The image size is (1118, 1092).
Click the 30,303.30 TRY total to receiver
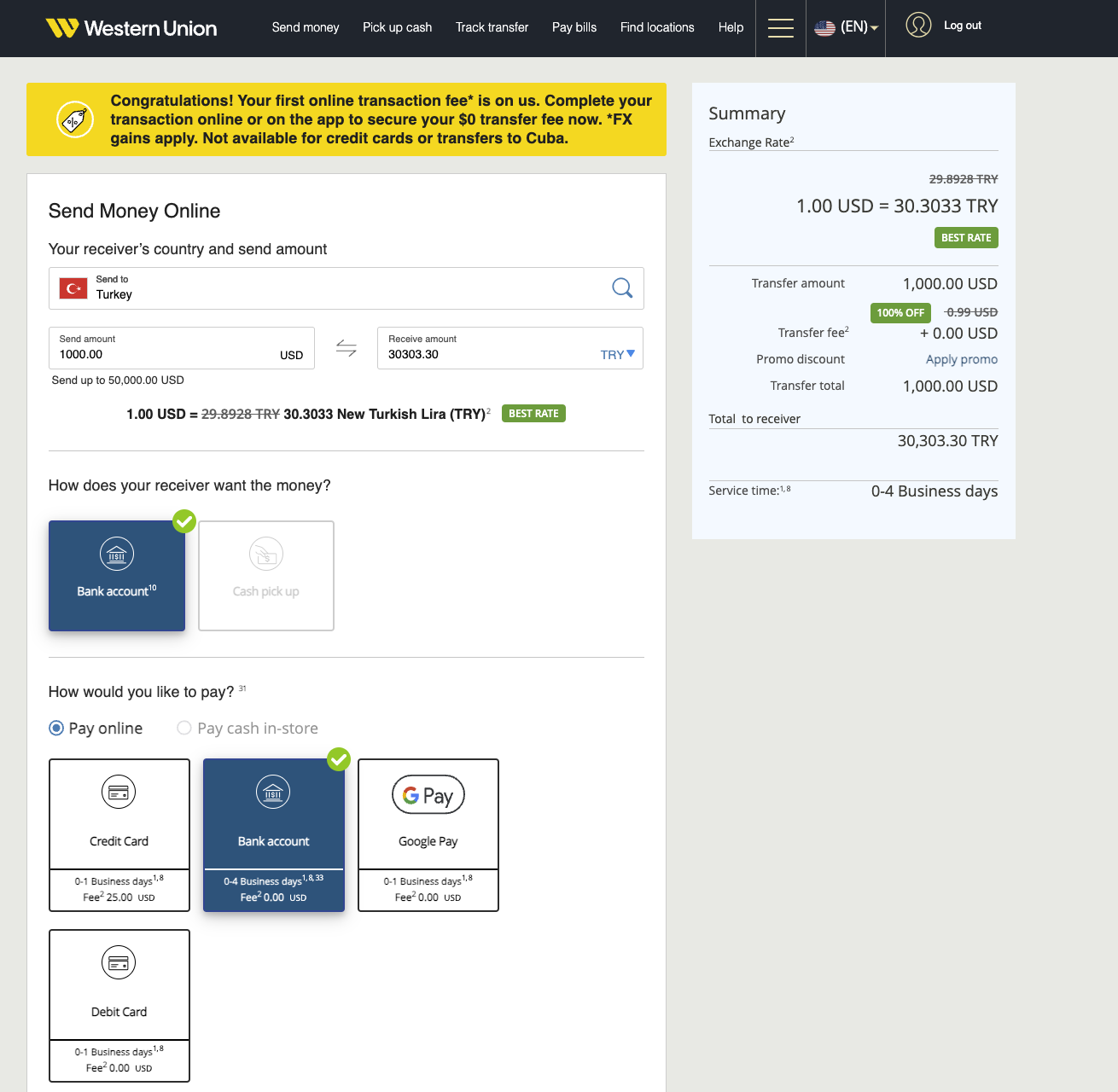point(947,441)
